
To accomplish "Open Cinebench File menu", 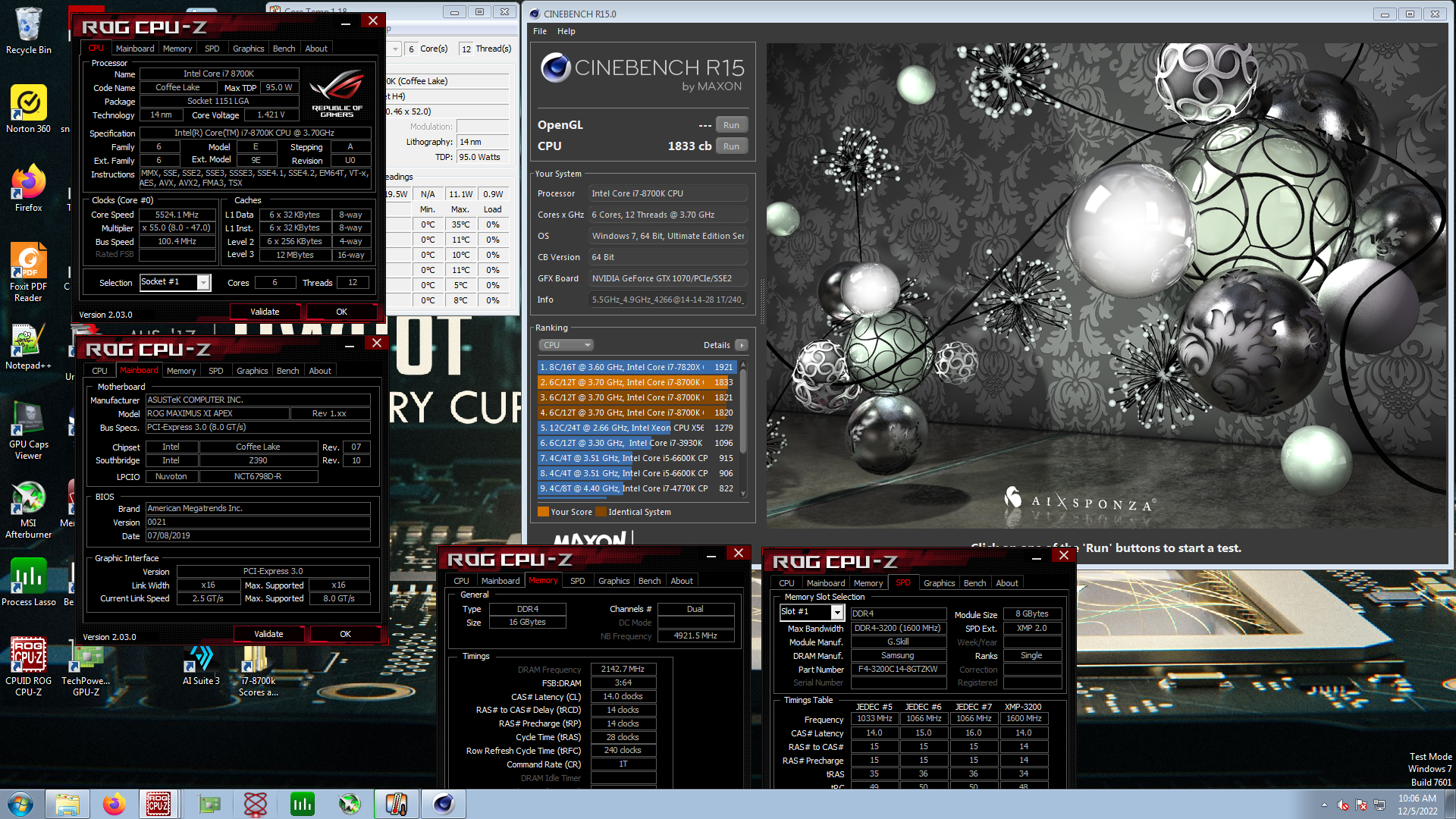I will tap(540, 31).
